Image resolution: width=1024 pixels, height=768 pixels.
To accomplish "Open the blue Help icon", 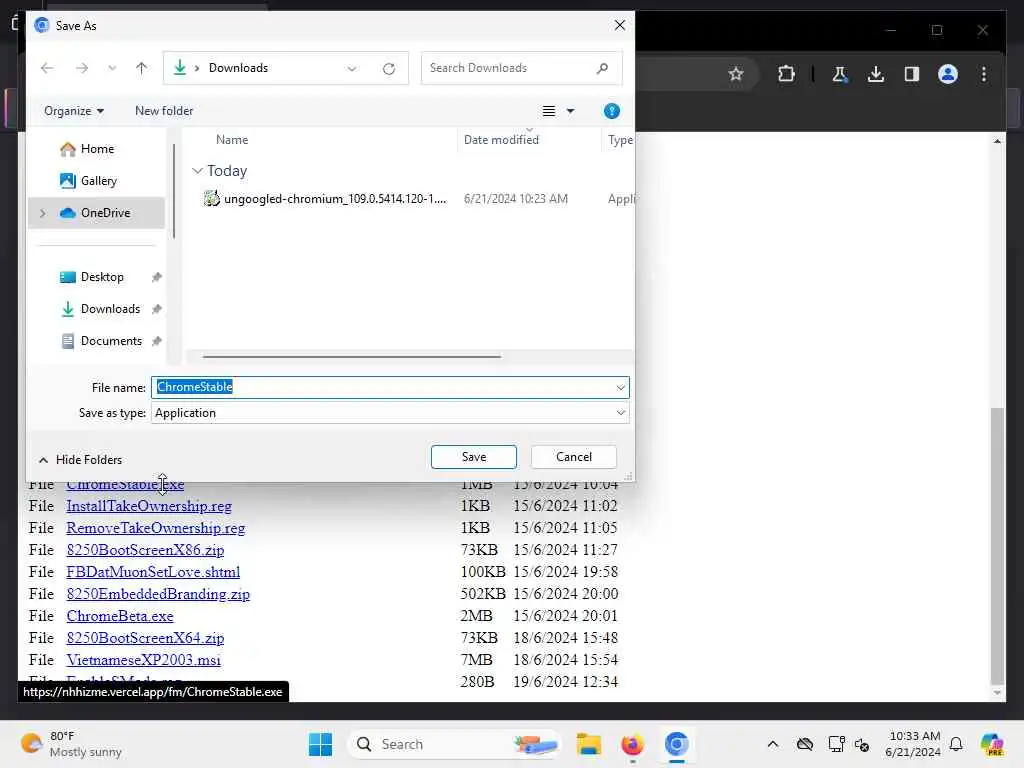I will (611, 111).
